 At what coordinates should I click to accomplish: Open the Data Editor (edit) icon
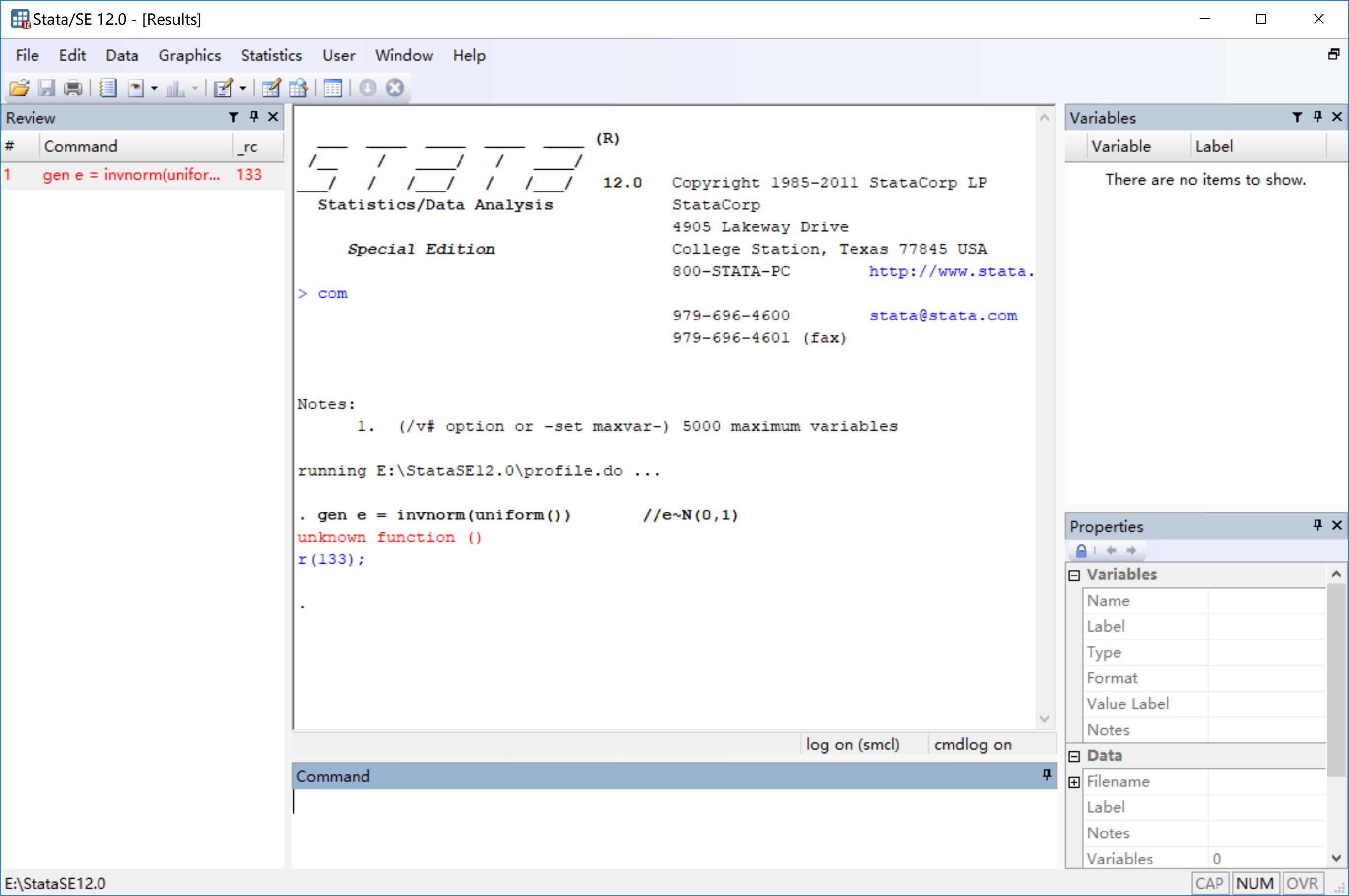270,88
